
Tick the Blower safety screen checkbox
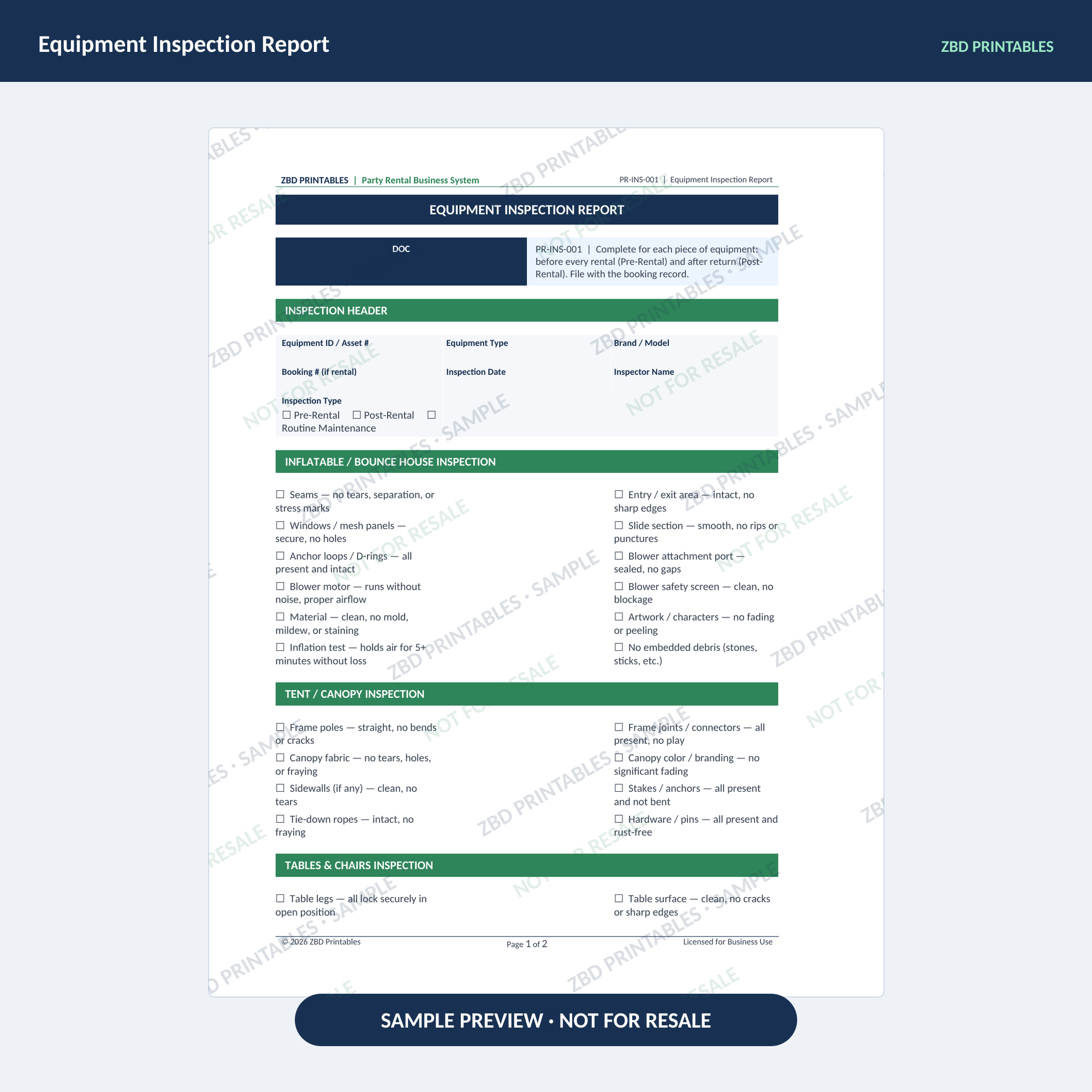click(x=619, y=586)
